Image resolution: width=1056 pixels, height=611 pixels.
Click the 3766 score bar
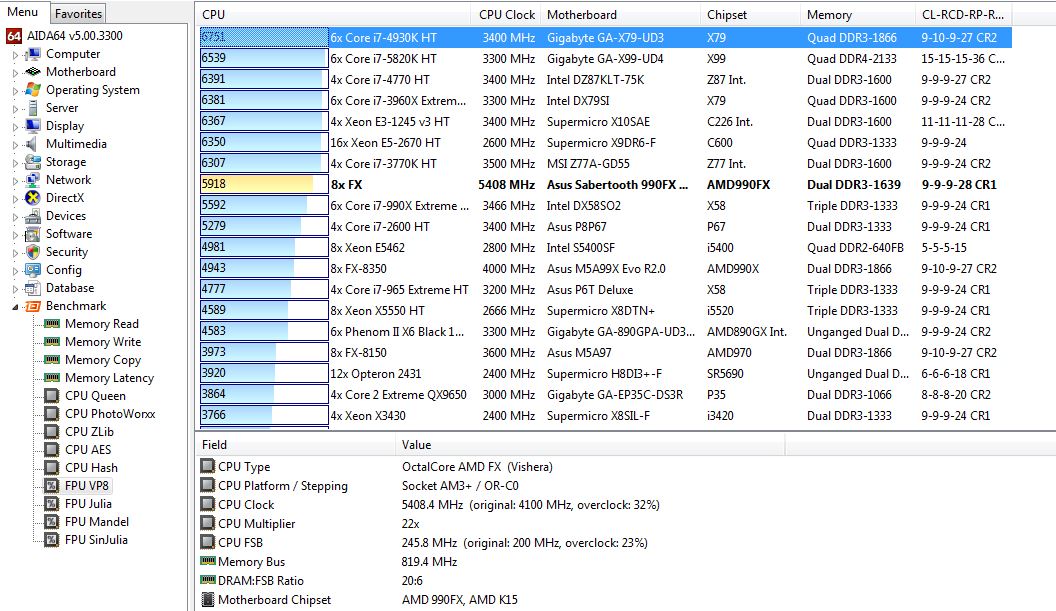pyautogui.click(x=264, y=415)
